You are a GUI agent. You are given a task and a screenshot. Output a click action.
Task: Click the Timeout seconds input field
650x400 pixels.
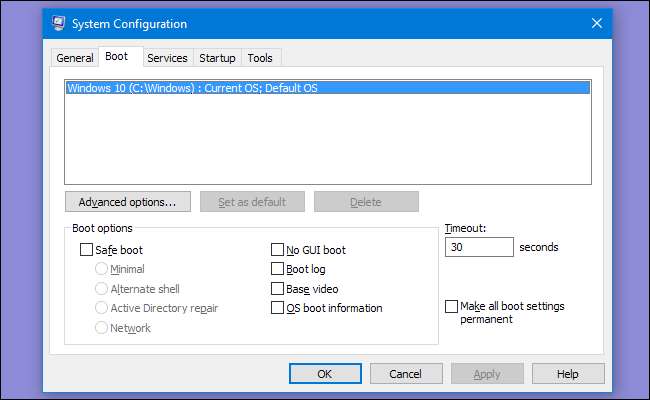[x=479, y=247]
